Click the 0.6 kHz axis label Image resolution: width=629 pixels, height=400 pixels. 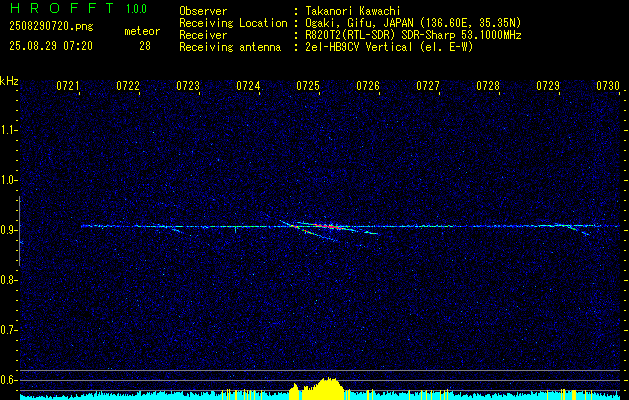[x=8, y=380]
